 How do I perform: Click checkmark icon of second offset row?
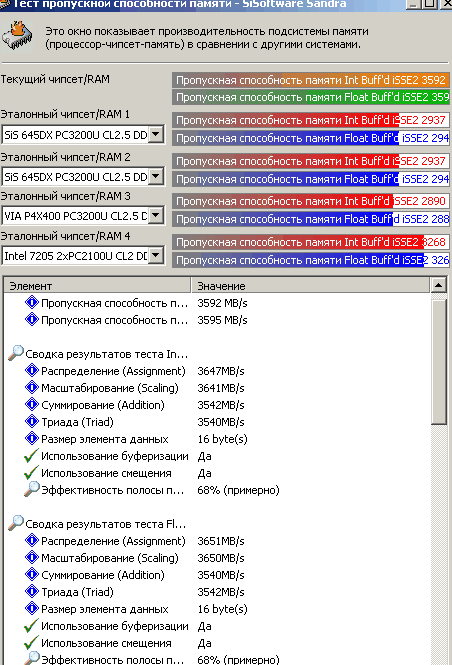click(31, 643)
